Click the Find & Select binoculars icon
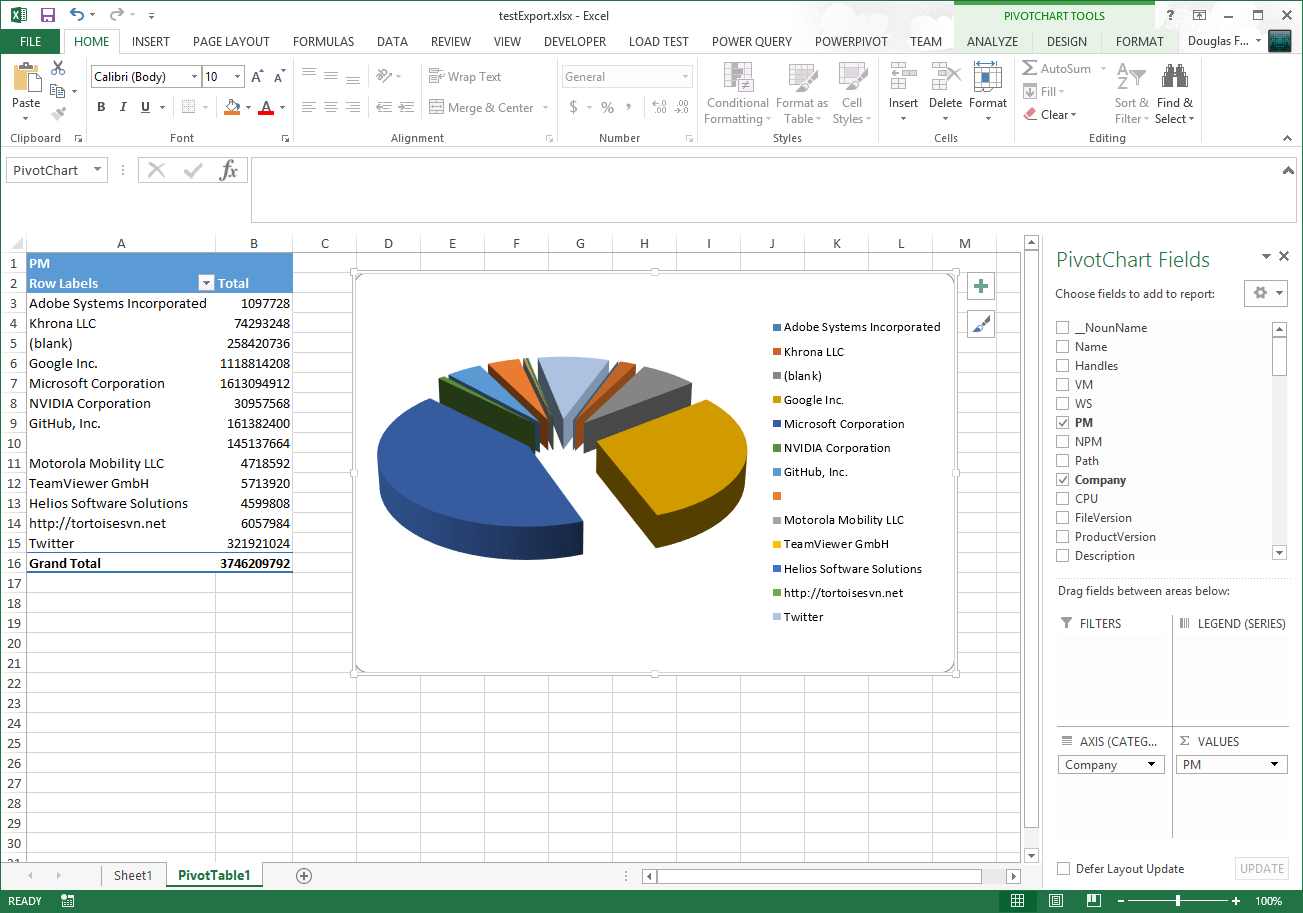 (1174, 77)
